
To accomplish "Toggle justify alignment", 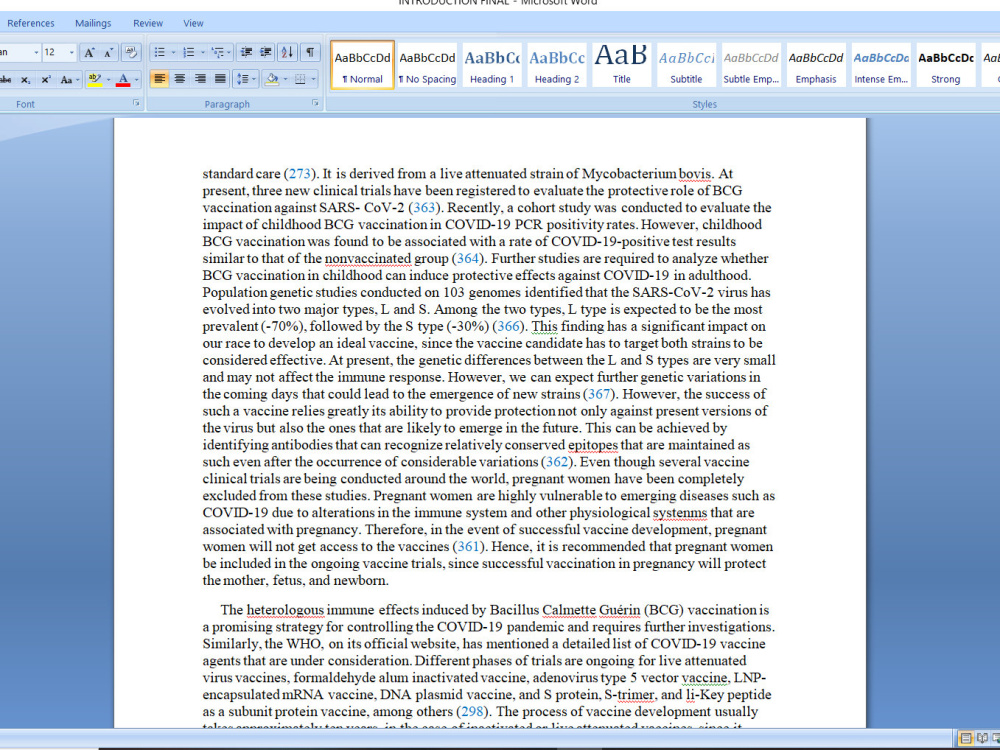I will [221, 79].
